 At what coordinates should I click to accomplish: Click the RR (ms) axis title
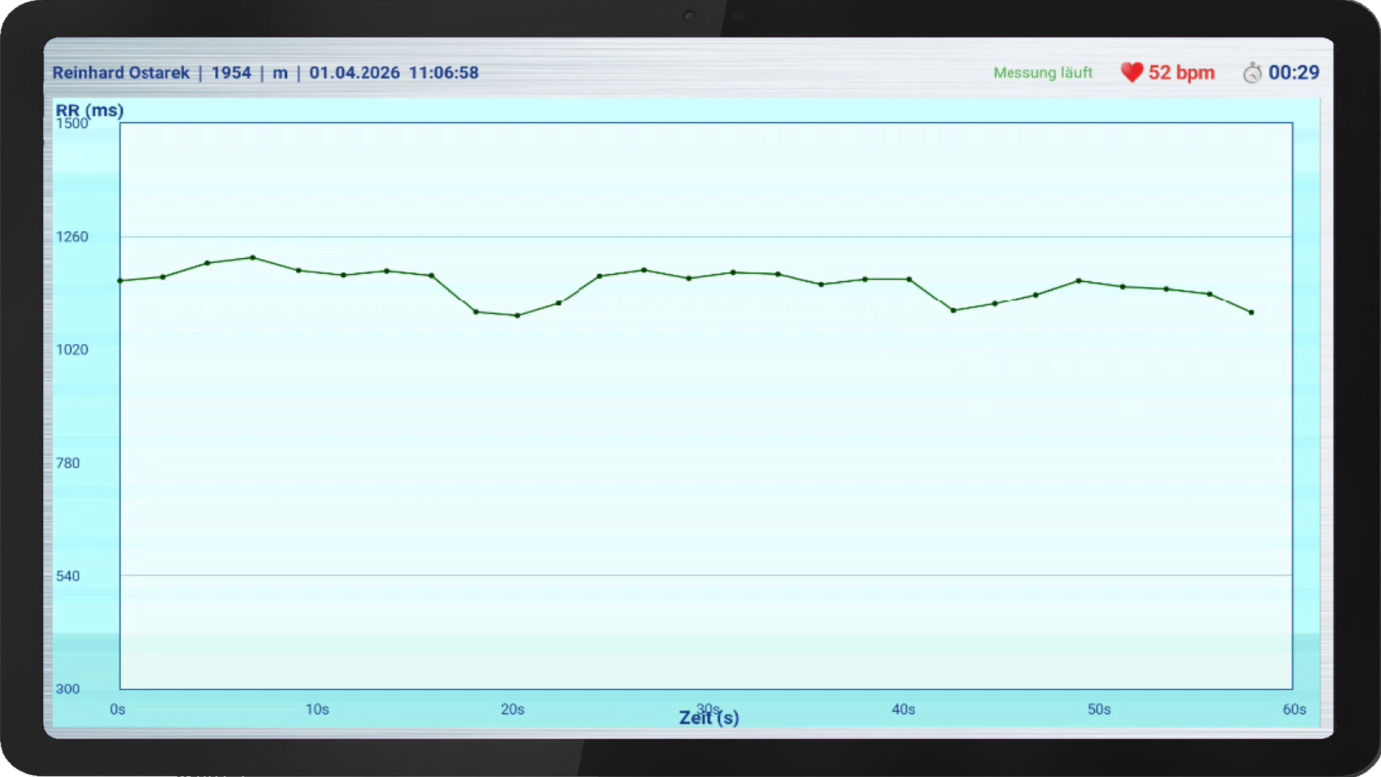(90, 110)
